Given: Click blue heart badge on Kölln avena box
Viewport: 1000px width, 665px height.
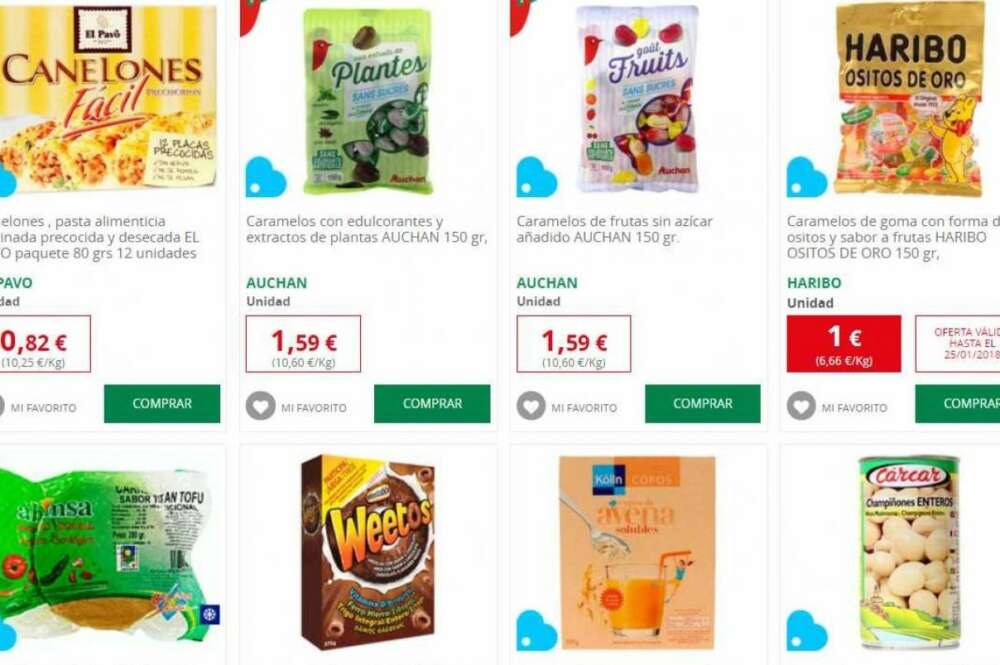Looking at the screenshot, I should coord(536,631).
